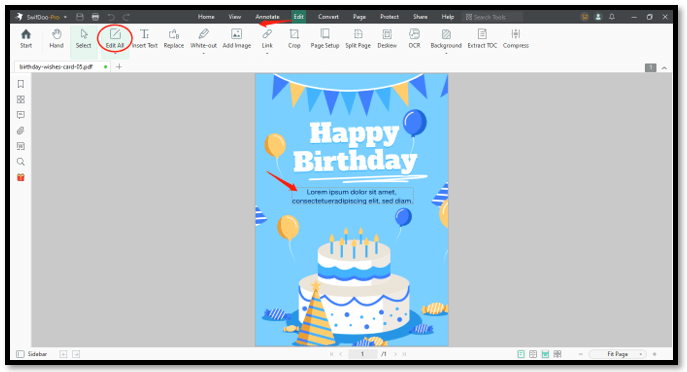Switch to the Home tab
The width and height of the screenshot is (687, 372).
point(206,17)
